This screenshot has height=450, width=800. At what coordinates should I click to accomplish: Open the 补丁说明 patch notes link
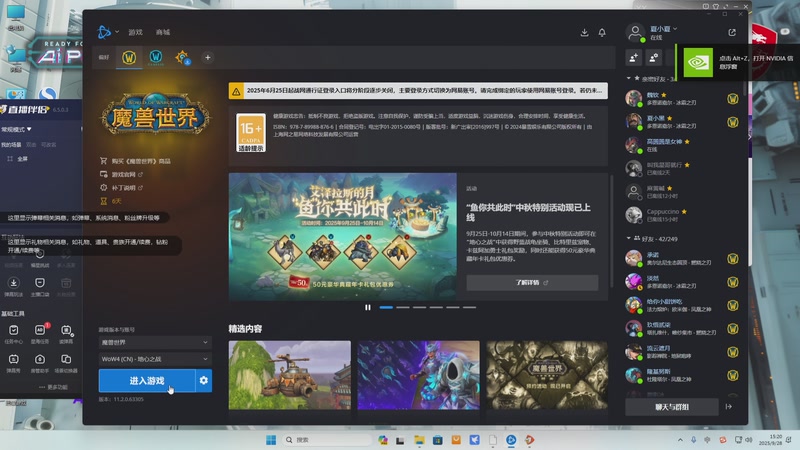[123, 188]
